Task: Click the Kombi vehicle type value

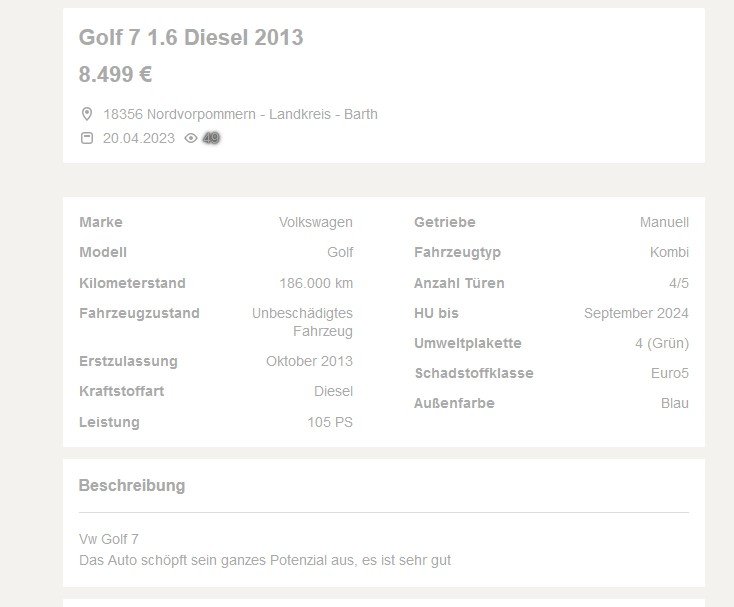Action: 669,252
